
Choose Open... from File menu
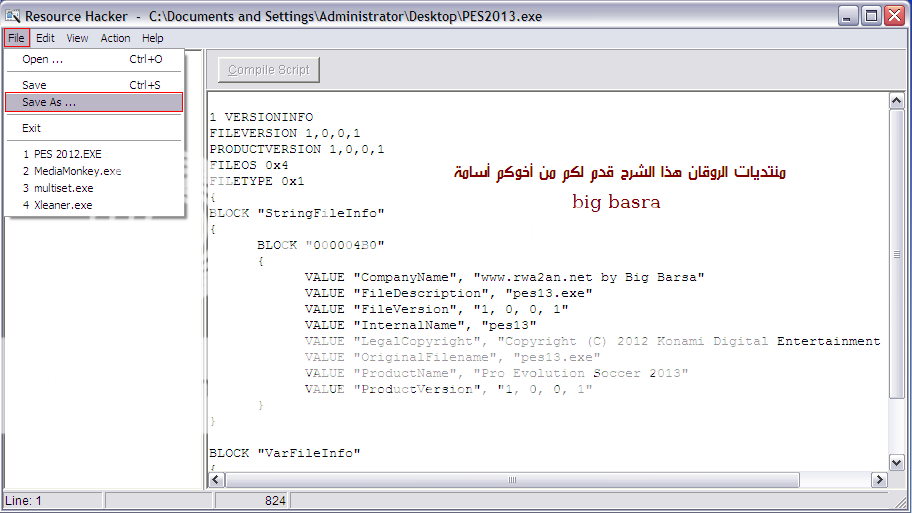[x=94, y=59]
